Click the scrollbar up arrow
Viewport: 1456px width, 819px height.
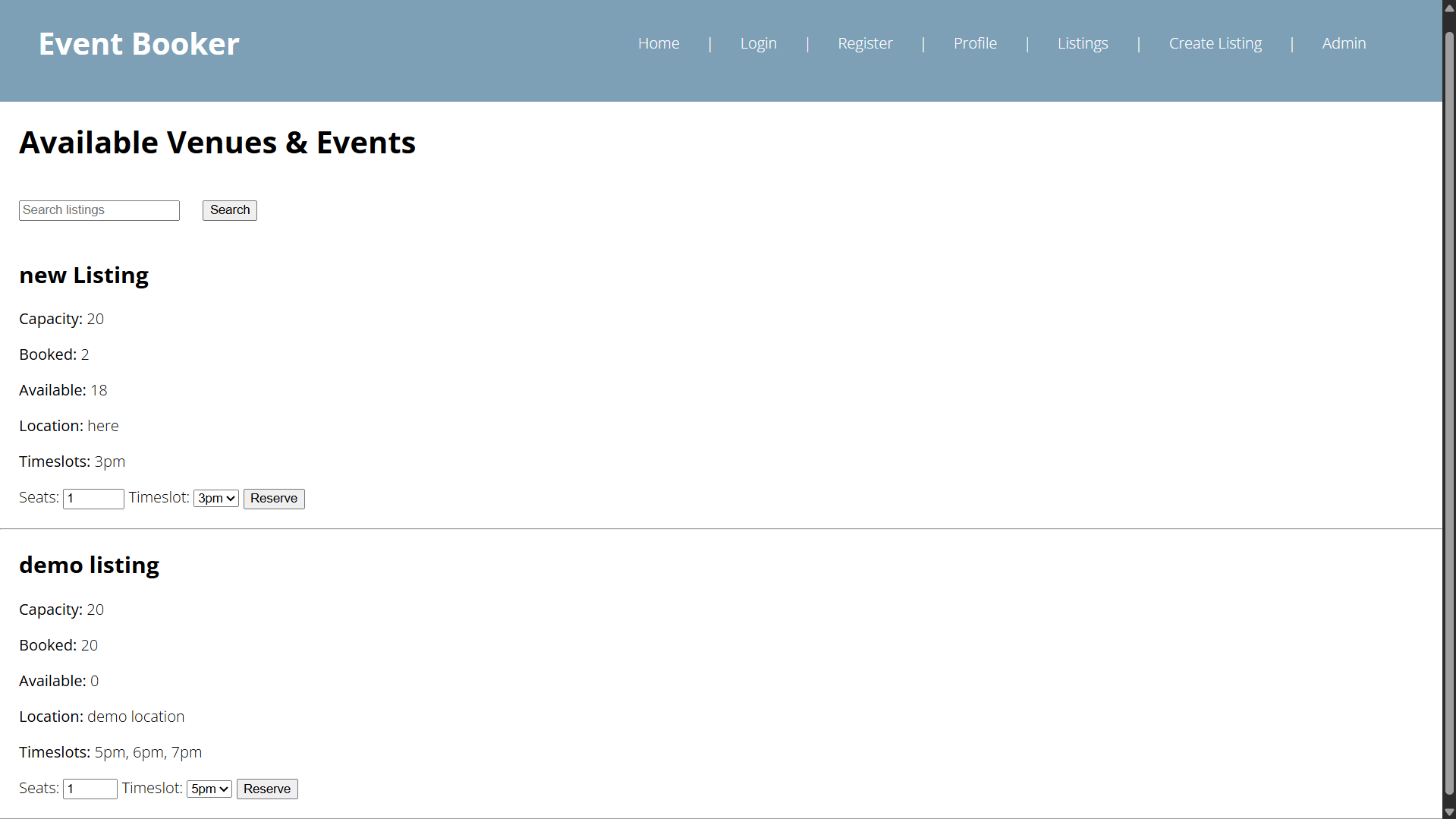pos(1448,8)
